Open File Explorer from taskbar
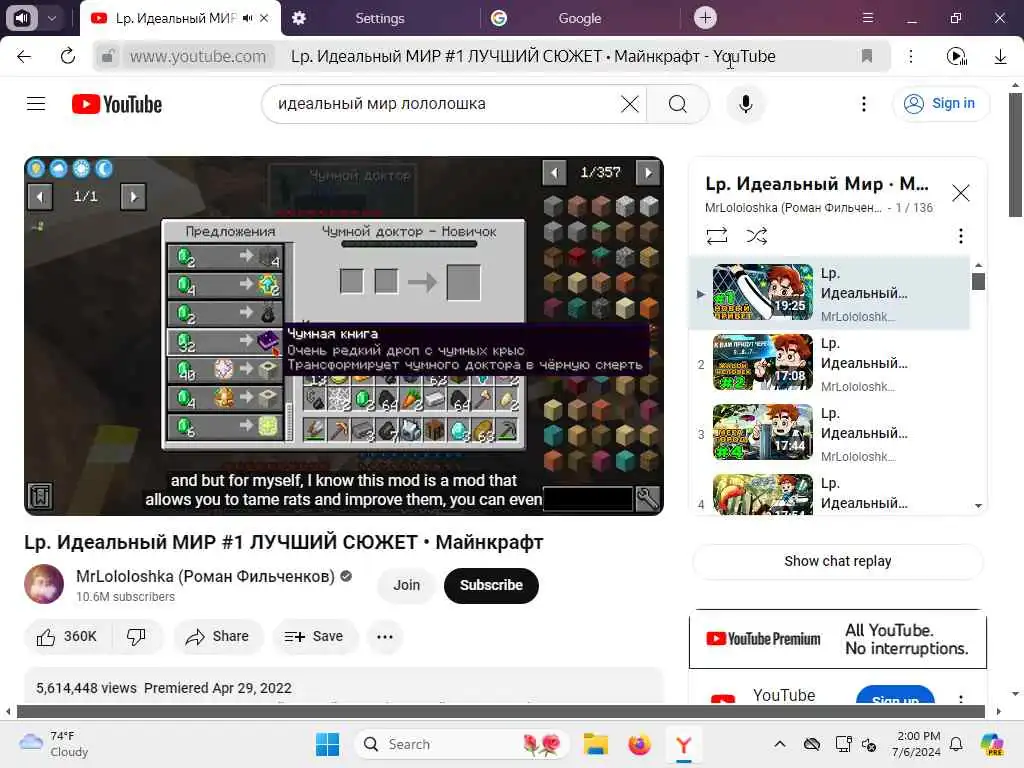The height and width of the screenshot is (768, 1024). click(596, 744)
